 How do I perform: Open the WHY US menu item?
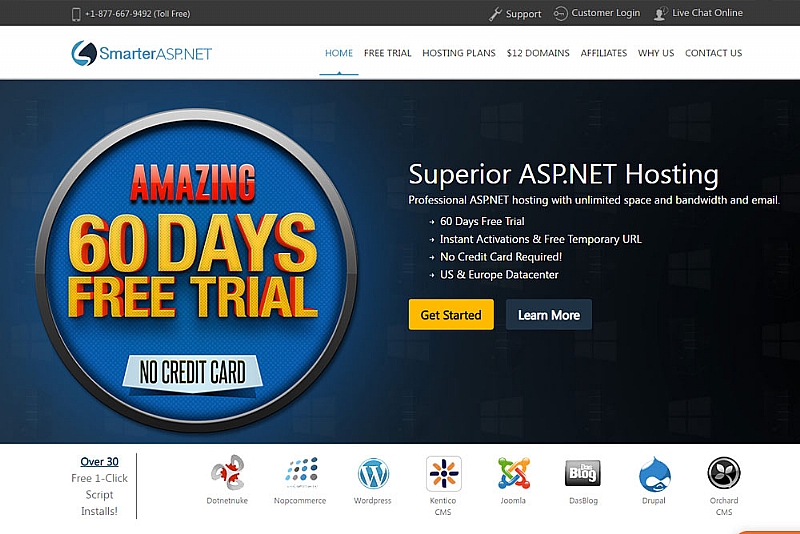656,53
